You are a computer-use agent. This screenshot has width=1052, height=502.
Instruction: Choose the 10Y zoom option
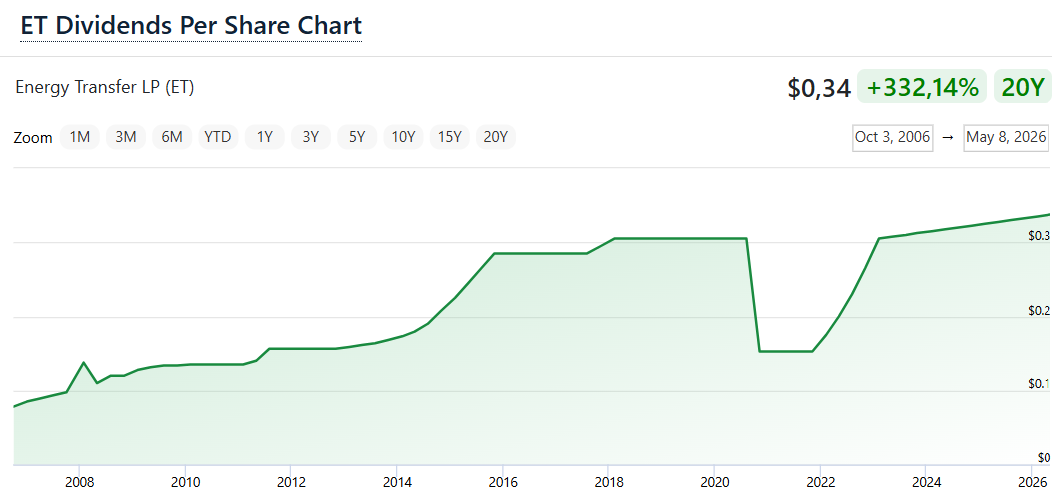(403, 137)
